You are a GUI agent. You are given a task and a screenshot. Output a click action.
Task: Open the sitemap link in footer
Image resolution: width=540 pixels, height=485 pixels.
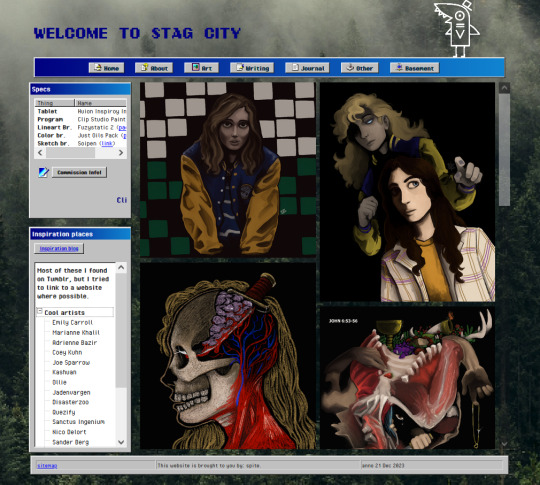click(47, 466)
